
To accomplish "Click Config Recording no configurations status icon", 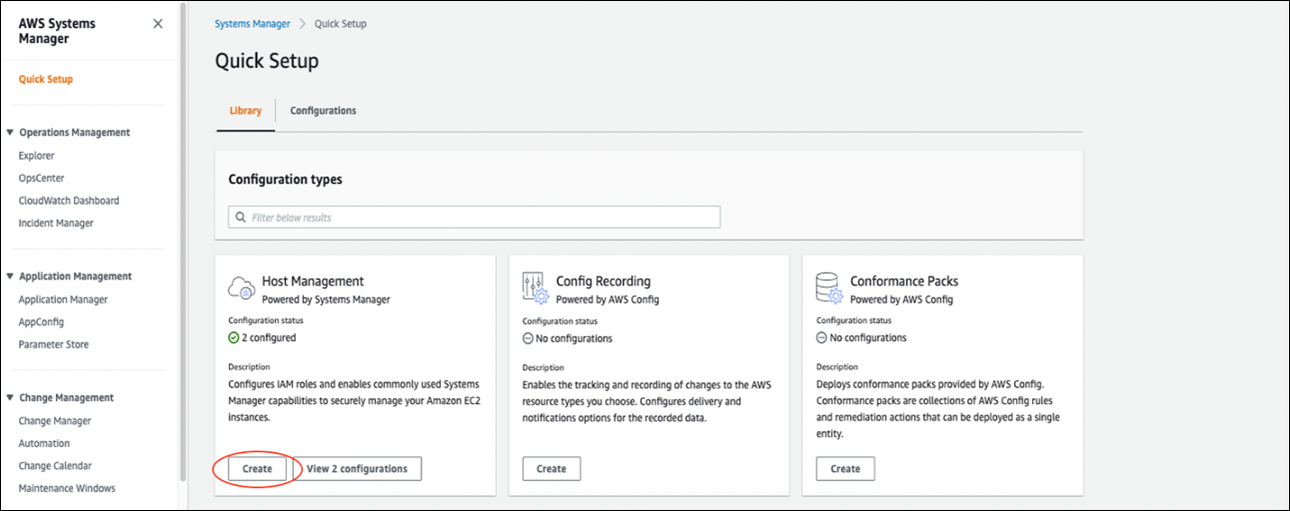I will (x=528, y=338).
